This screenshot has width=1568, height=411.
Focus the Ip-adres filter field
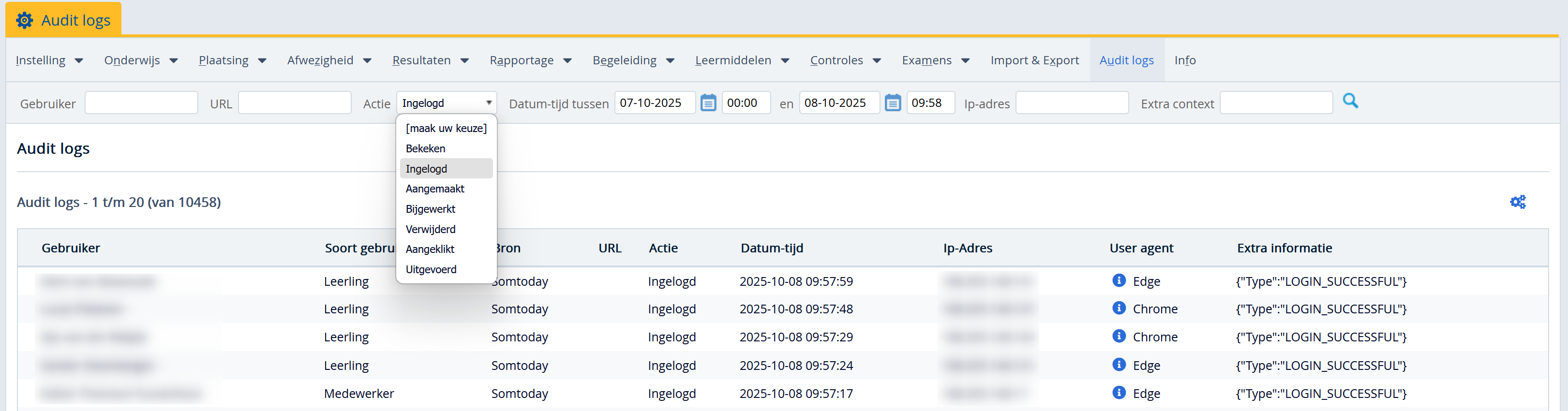click(x=1071, y=103)
